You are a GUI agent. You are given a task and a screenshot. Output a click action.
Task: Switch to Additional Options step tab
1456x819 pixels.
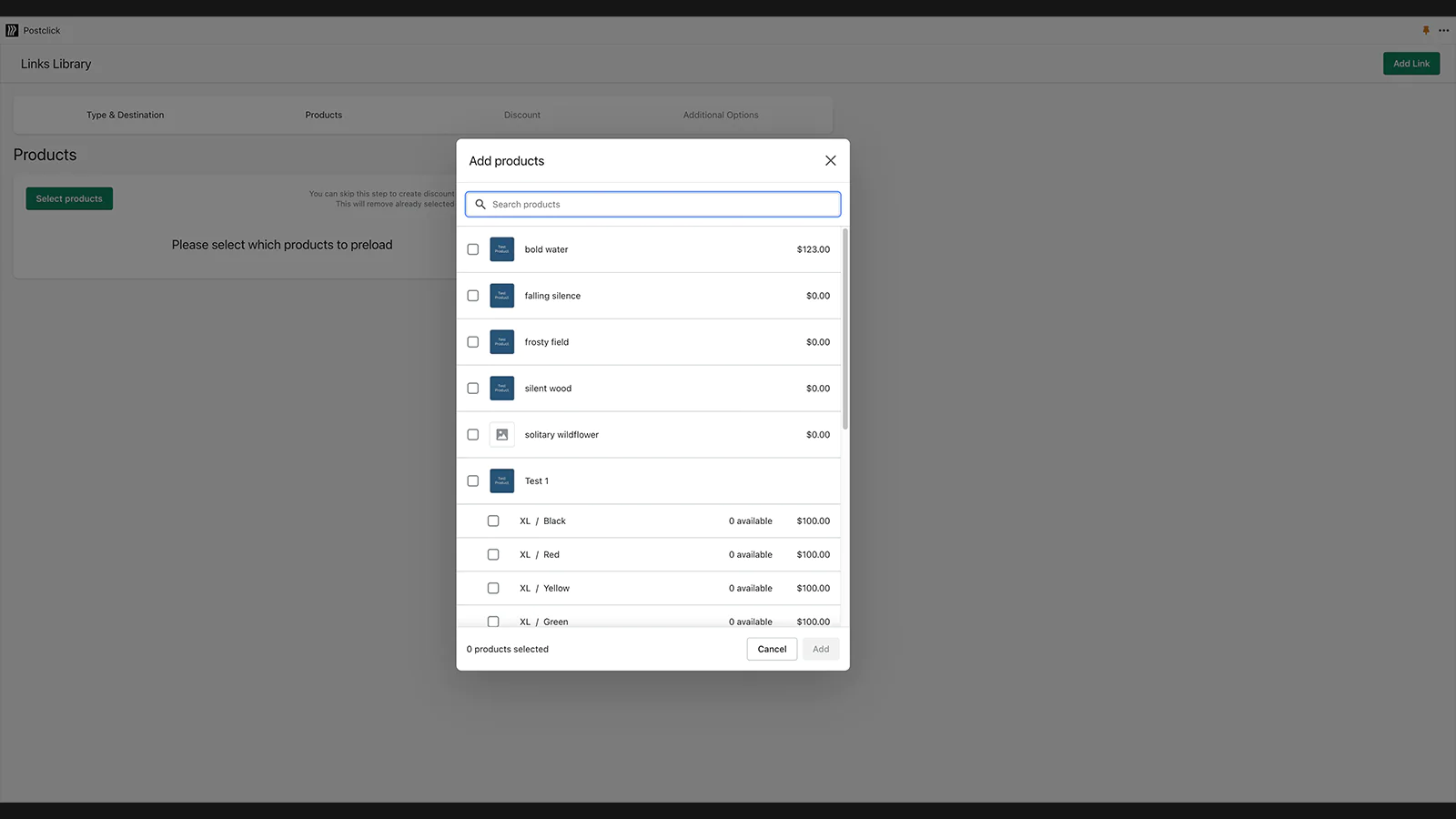[721, 116]
